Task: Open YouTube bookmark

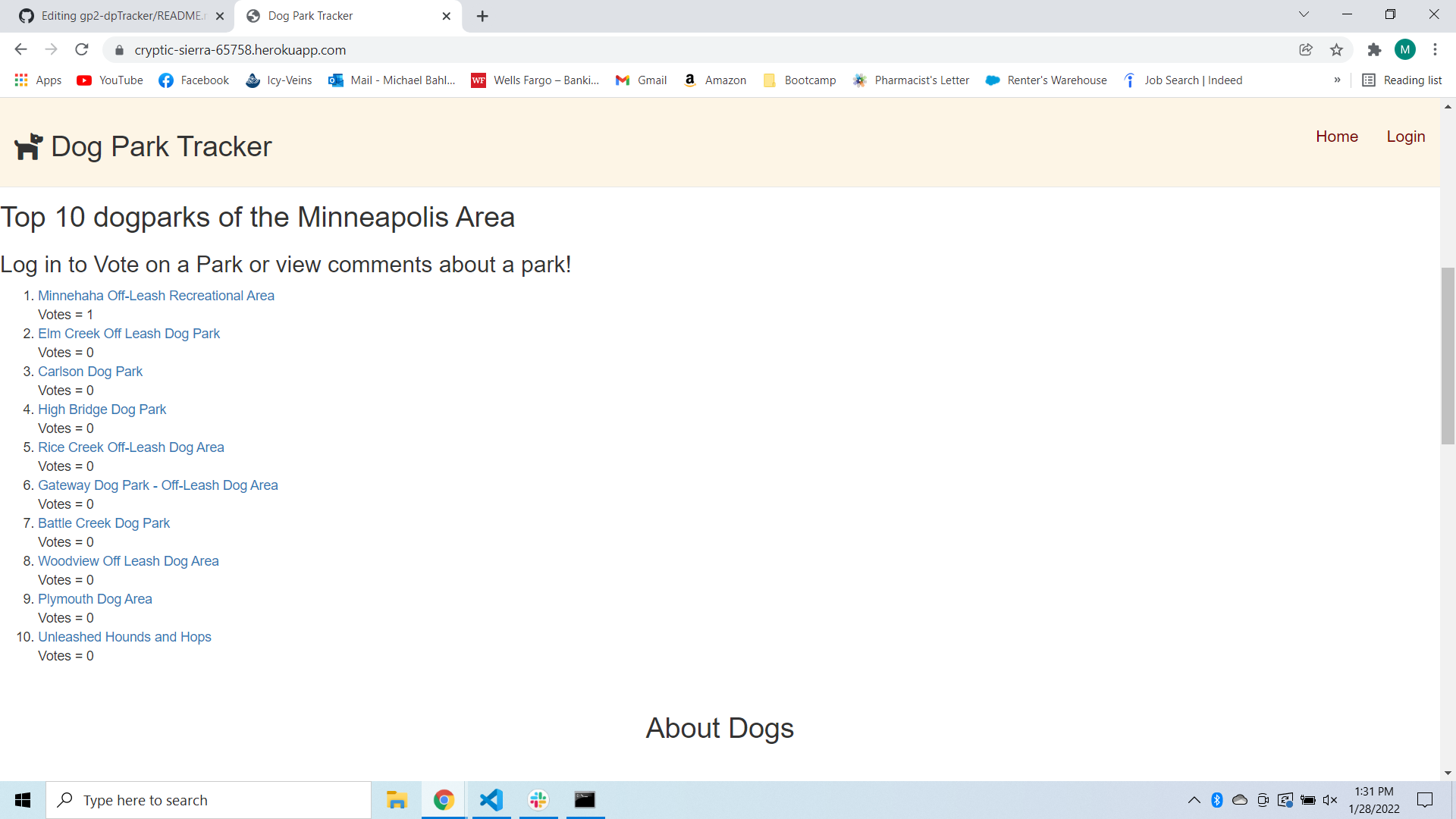Action: 110,80
